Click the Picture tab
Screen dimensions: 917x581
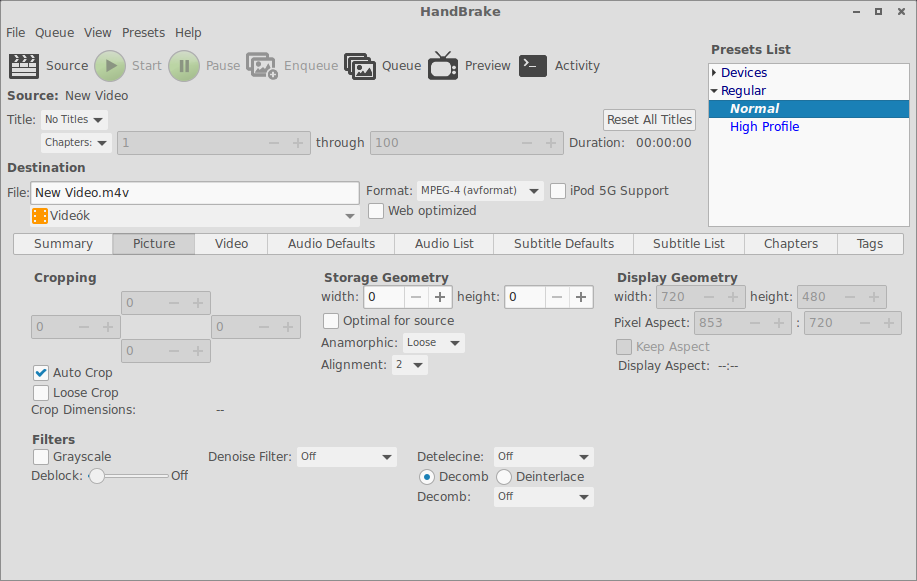click(154, 244)
